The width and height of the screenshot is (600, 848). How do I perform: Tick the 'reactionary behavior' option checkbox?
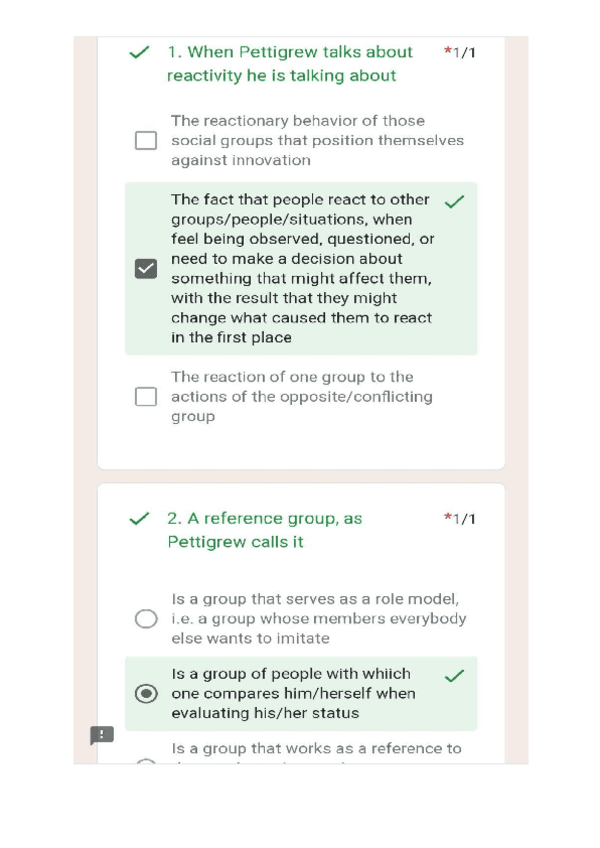coord(146,141)
